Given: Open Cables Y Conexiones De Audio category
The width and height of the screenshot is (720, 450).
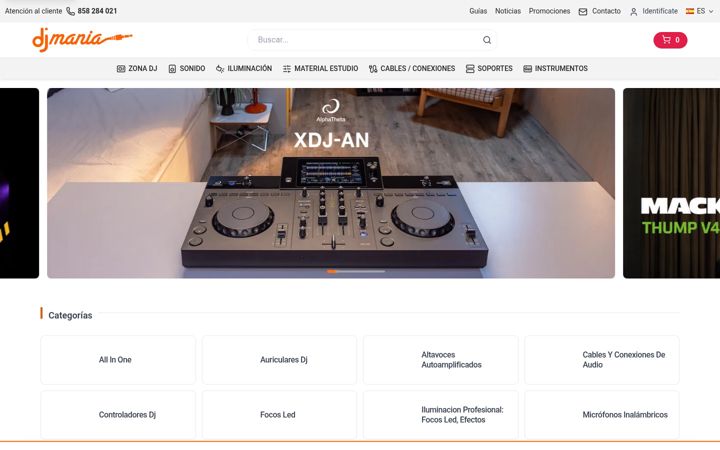Looking at the screenshot, I should (x=602, y=360).
